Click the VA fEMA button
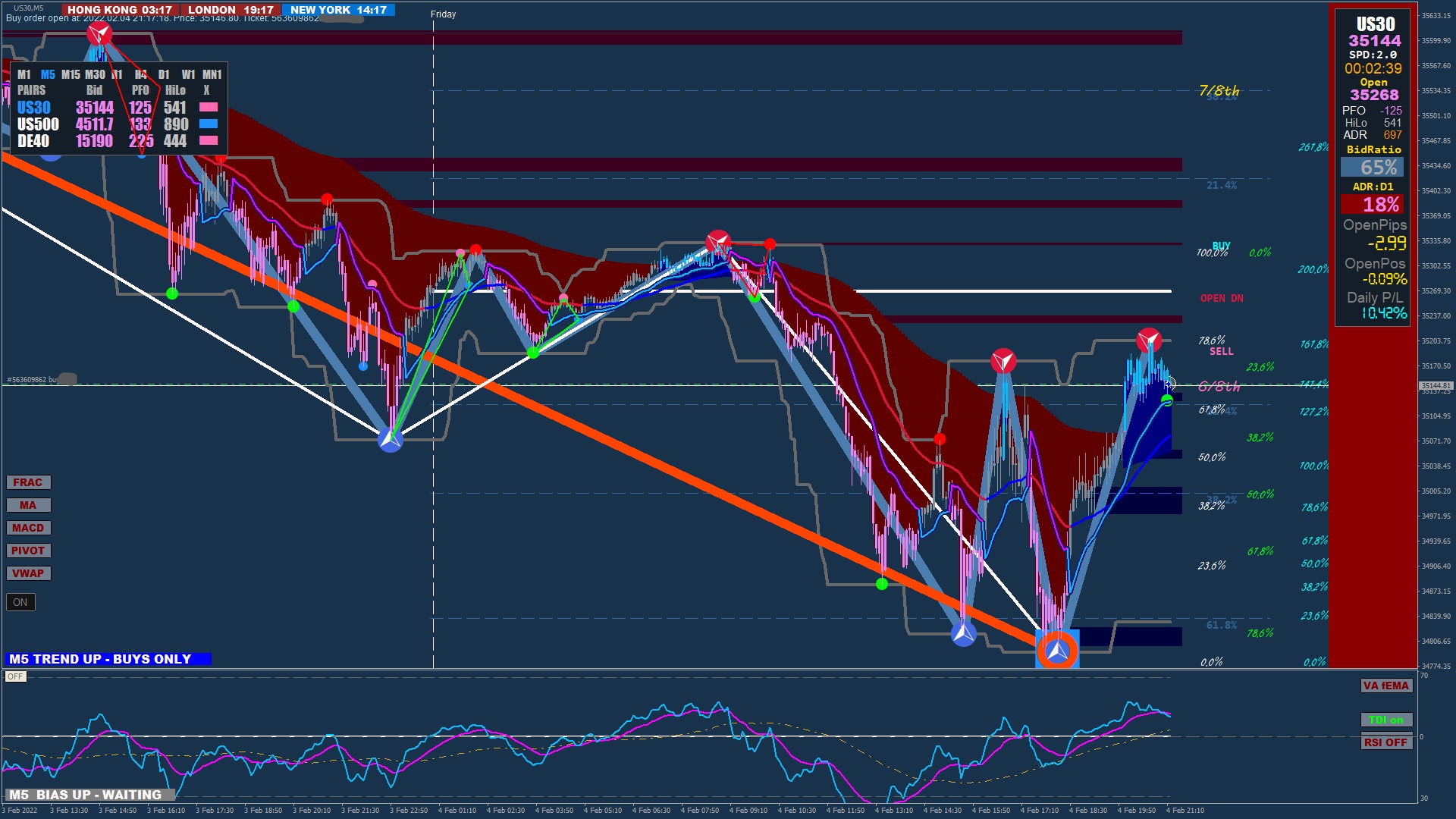 [x=1385, y=686]
